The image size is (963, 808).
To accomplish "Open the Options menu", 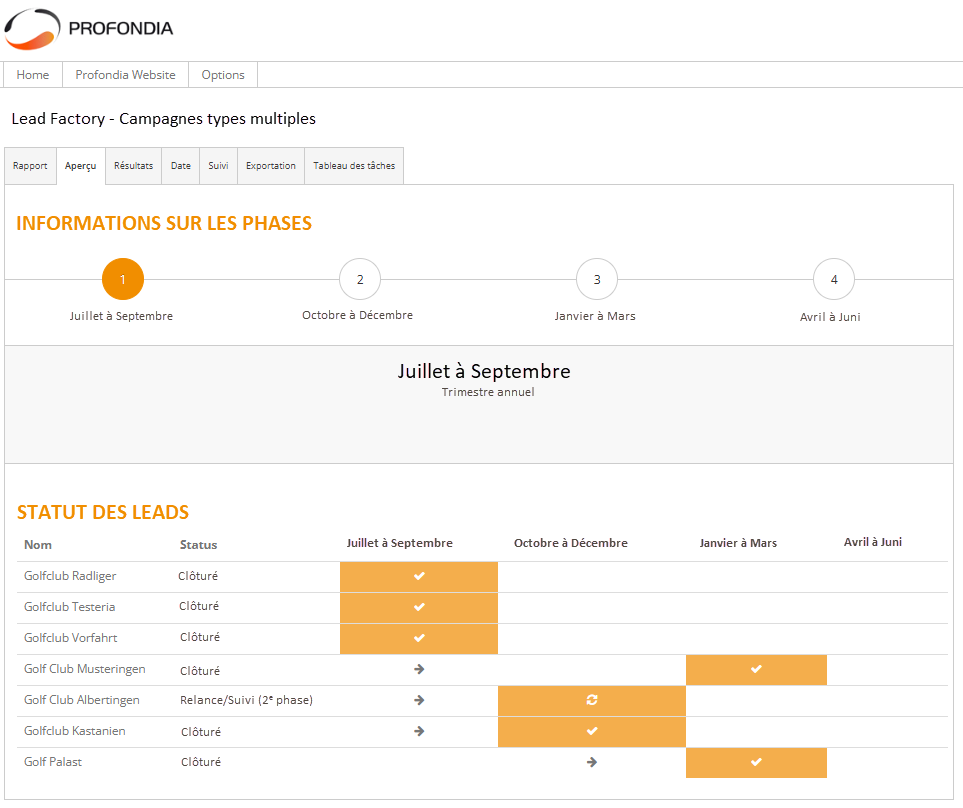I will click(223, 75).
